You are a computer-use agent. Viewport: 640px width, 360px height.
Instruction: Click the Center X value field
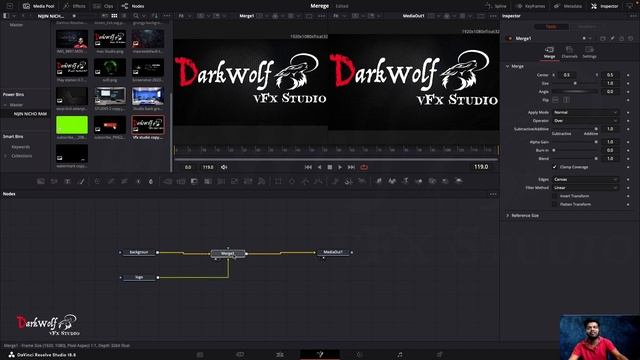point(567,75)
